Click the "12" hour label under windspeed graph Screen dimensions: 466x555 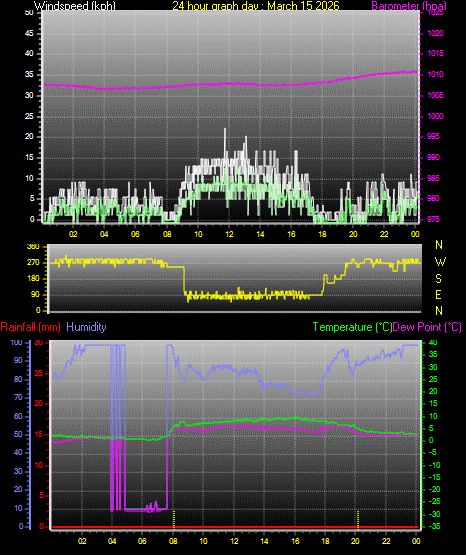(229, 234)
